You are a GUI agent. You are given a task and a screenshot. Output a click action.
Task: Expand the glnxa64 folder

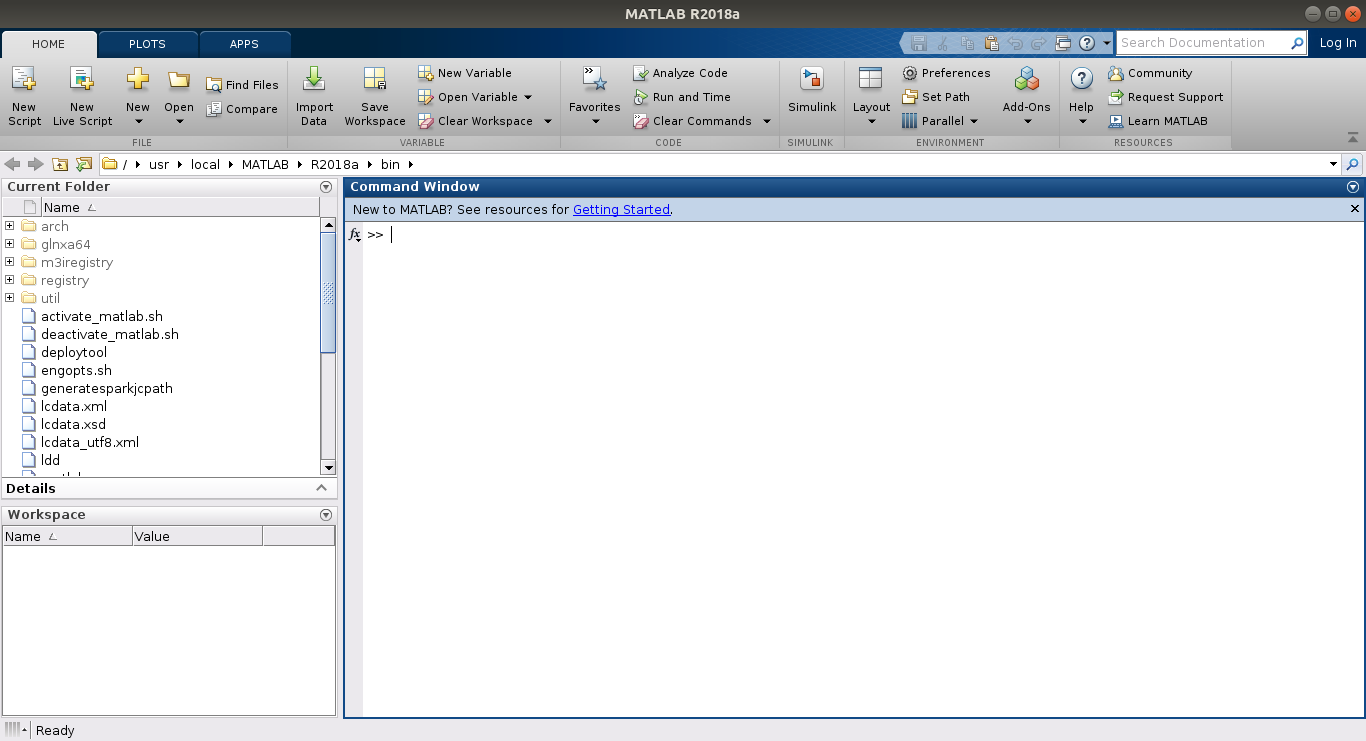[10, 244]
